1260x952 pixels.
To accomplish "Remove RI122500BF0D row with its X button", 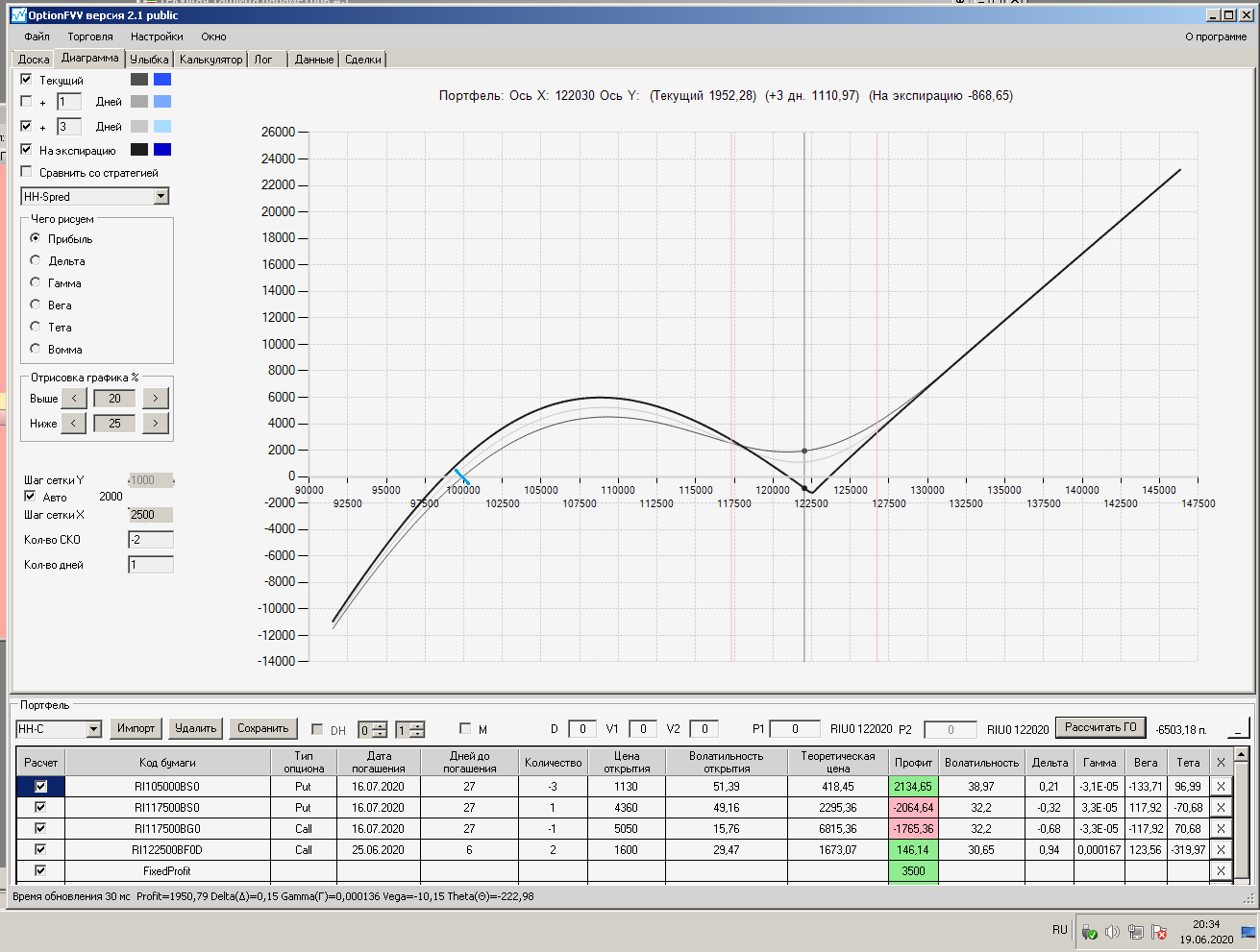I will coord(1221,850).
